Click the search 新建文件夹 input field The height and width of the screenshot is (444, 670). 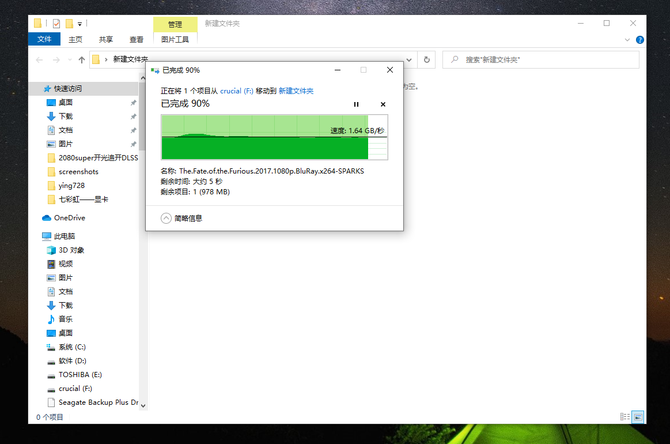tap(541, 60)
